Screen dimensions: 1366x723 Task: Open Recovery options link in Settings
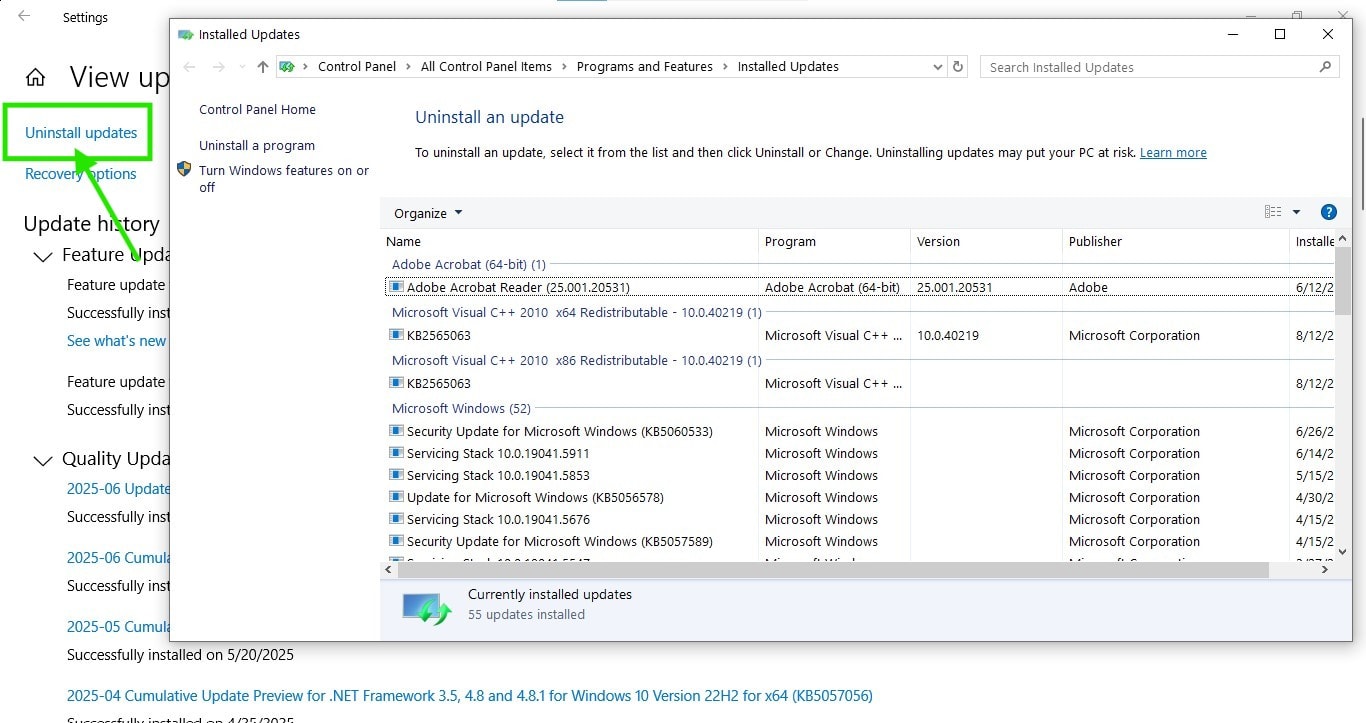point(81,174)
